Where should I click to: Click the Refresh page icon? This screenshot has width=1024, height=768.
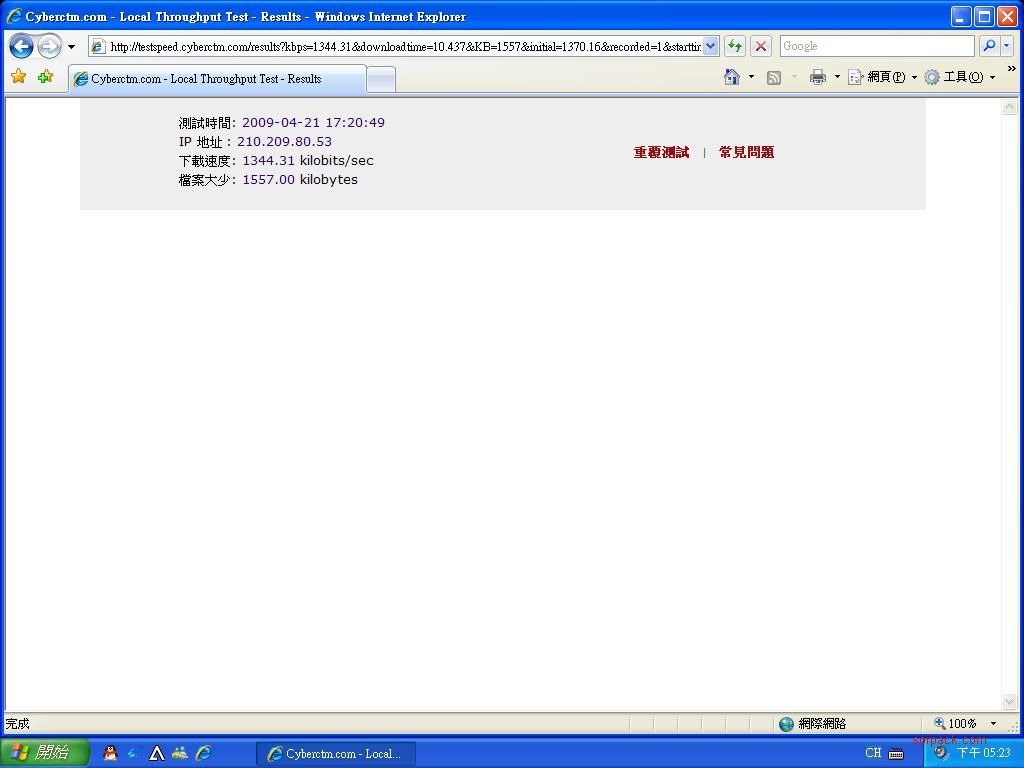pyautogui.click(x=735, y=46)
